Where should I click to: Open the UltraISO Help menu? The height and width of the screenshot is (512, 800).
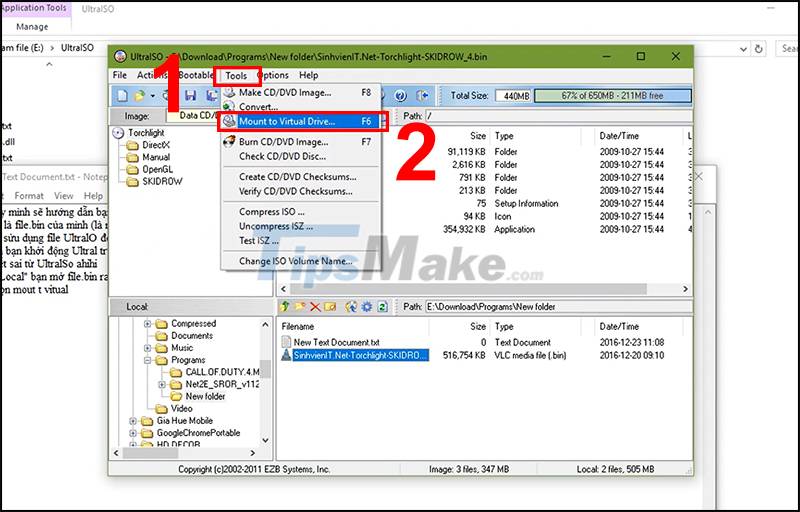point(309,75)
